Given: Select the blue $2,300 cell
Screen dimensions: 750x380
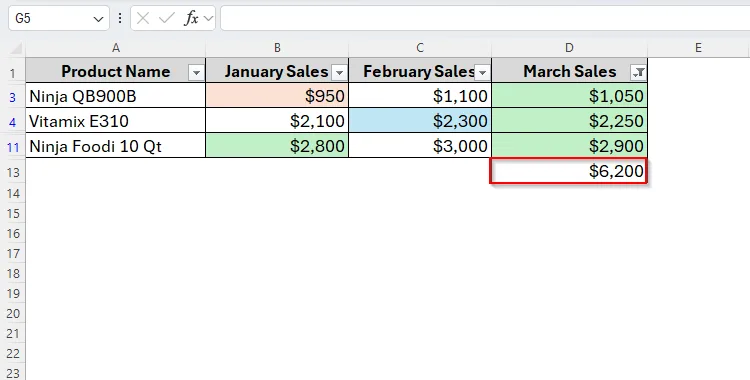Looking at the screenshot, I should [x=420, y=121].
